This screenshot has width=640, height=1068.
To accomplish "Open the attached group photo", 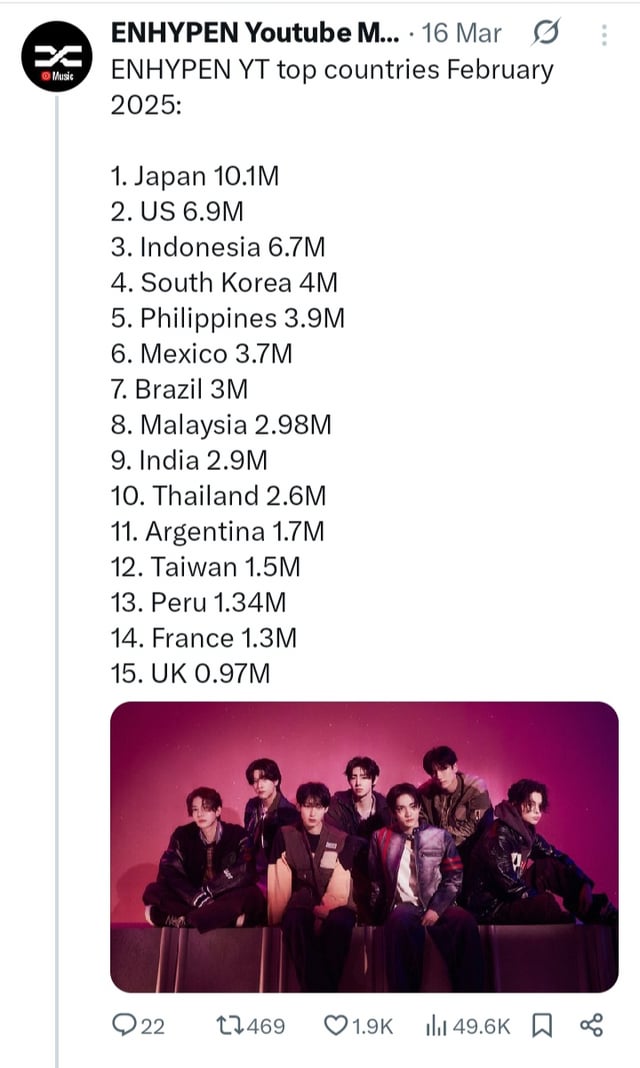I will (364, 846).
